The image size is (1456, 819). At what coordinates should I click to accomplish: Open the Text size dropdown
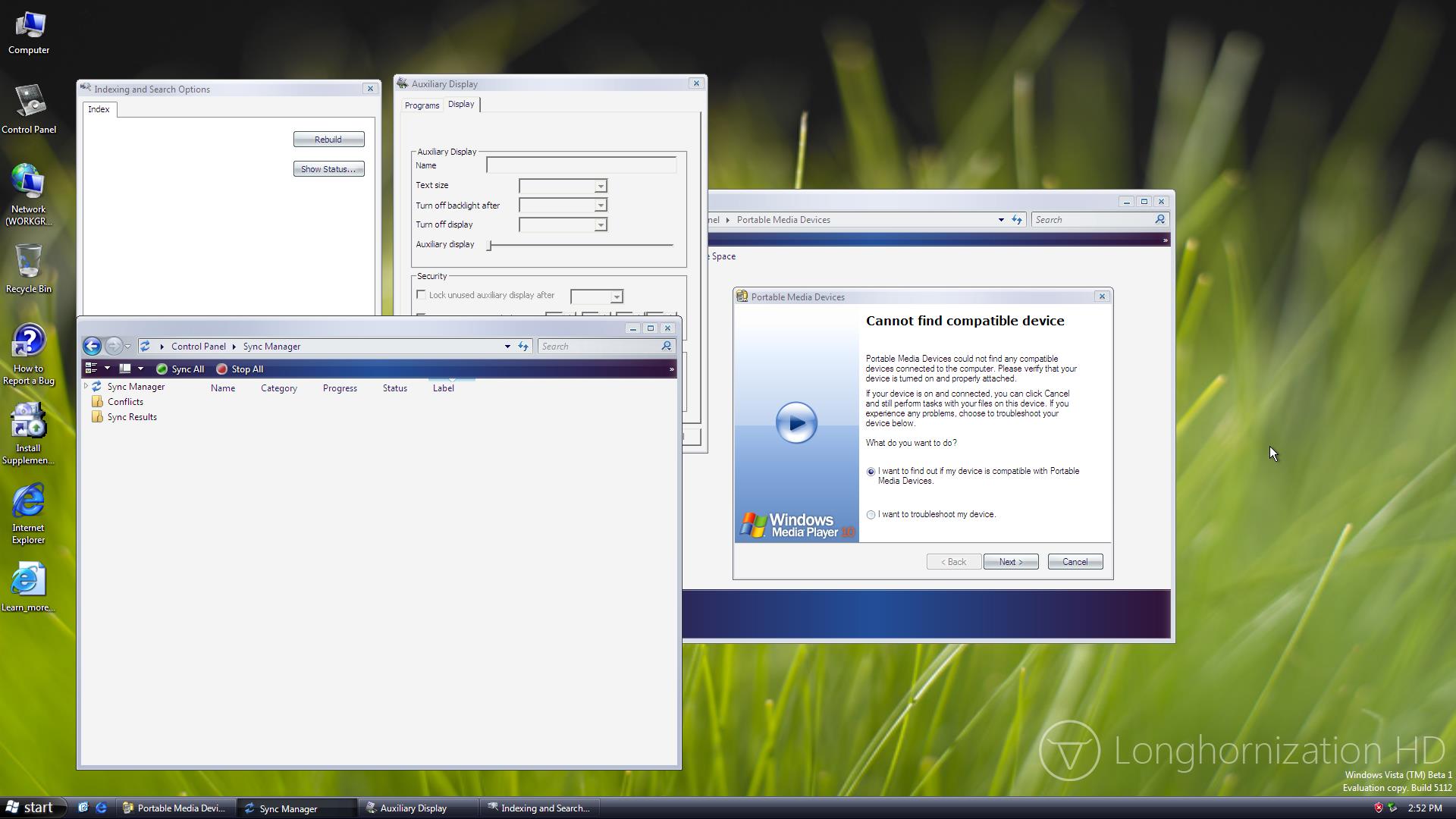pyautogui.click(x=600, y=187)
